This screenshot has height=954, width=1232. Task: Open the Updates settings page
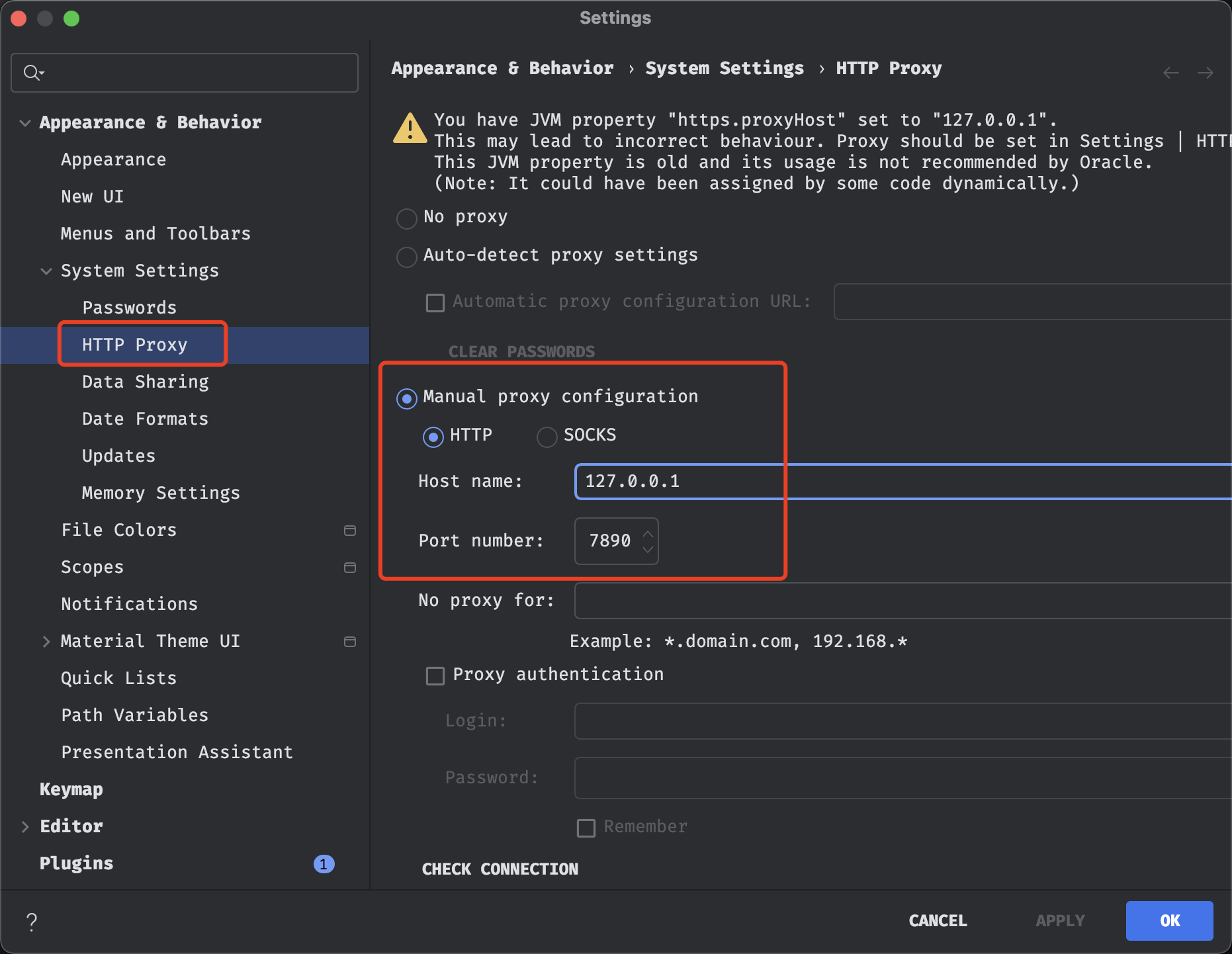[119, 456]
